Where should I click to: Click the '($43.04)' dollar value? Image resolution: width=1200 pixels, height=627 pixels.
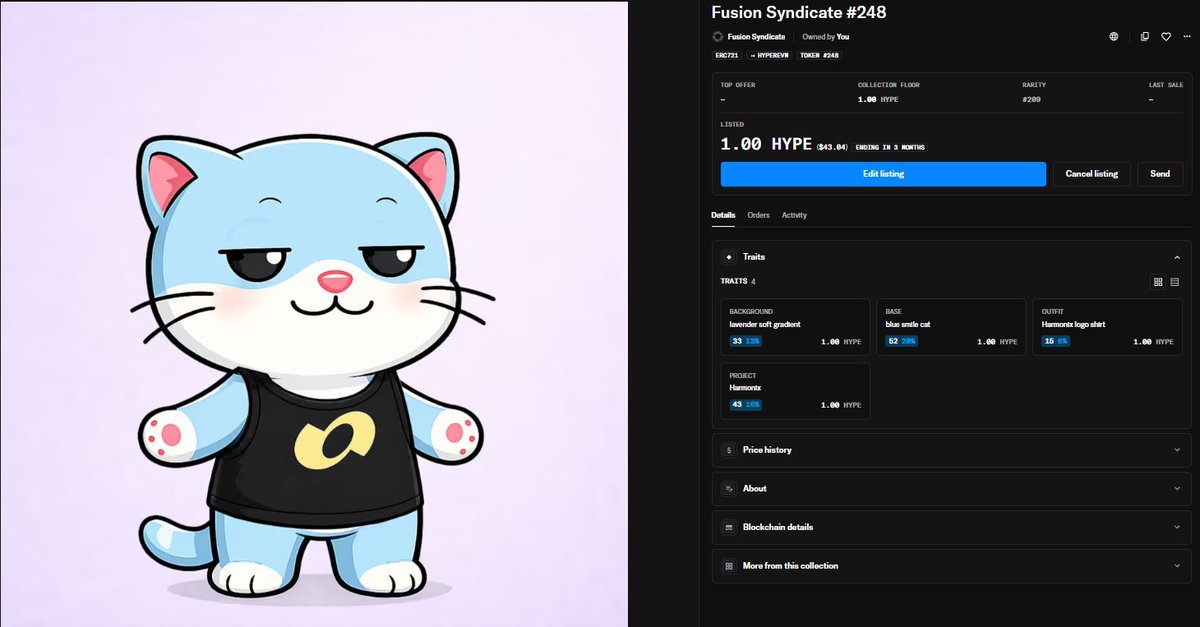(x=832, y=147)
